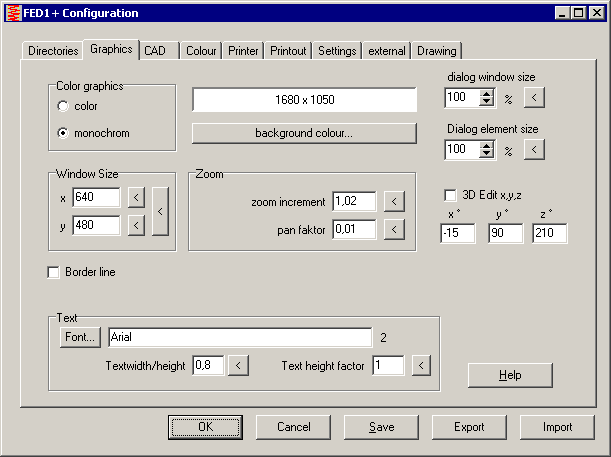
Task: Click the arrow button next to dialog window size
Action: pos(535,98)
